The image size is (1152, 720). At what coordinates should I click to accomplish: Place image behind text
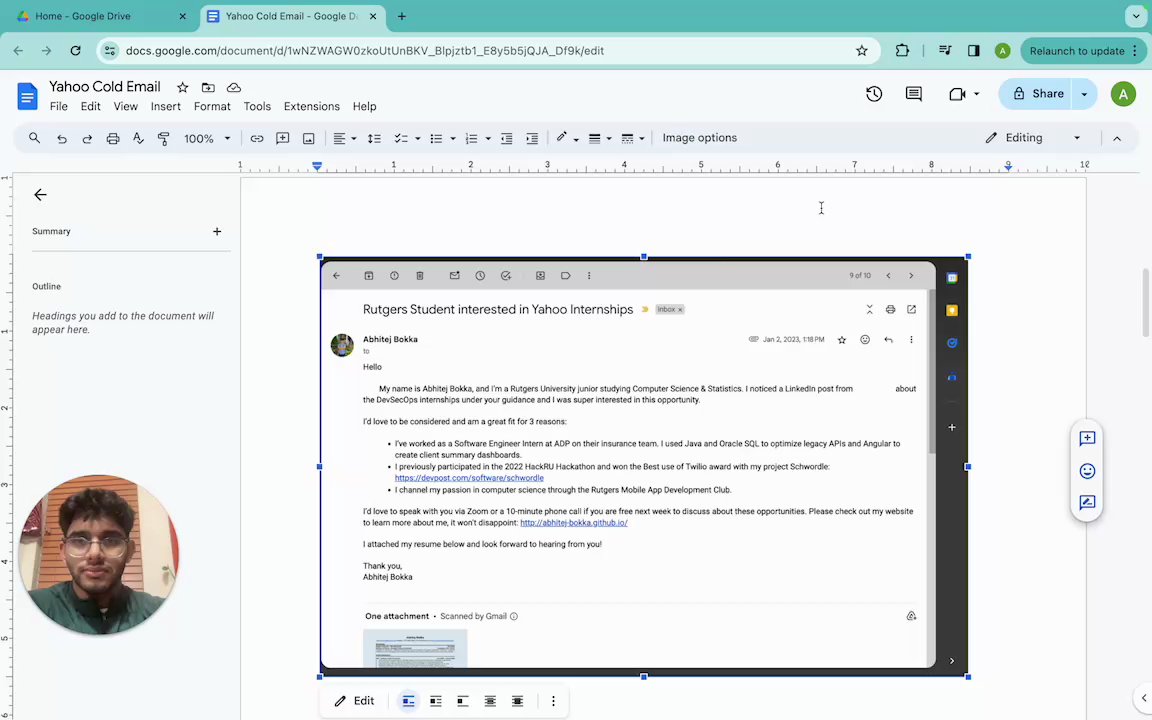490,701
